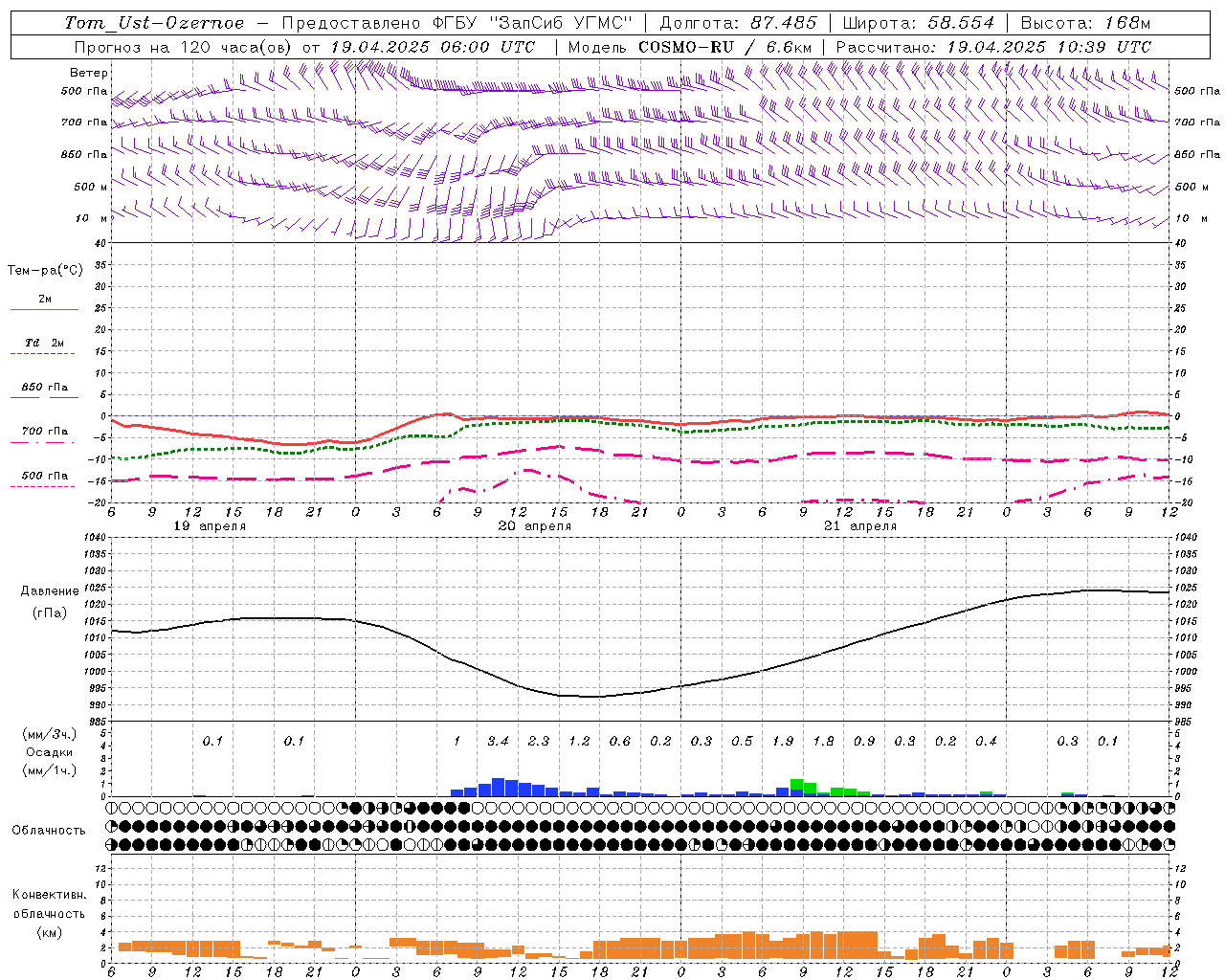
Task: Click the '(гПа)' unit under Давление
Action: (50, 613)
